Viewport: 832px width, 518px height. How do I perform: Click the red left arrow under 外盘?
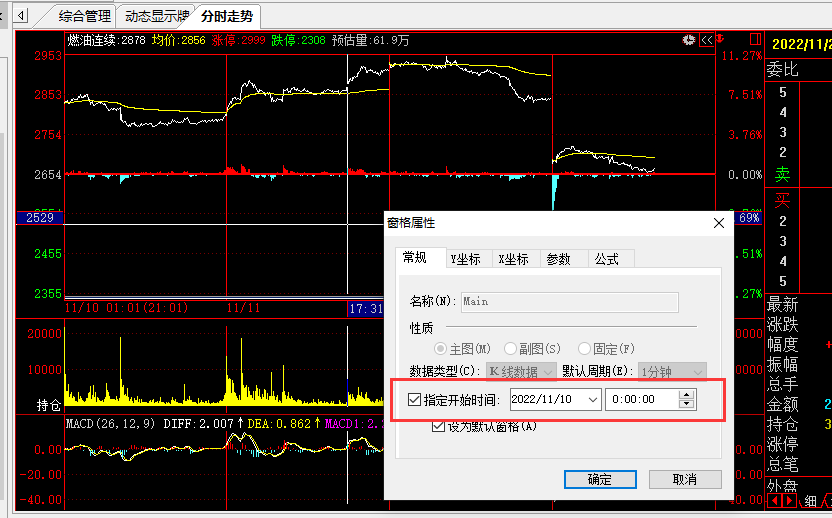tap(774, 501)
